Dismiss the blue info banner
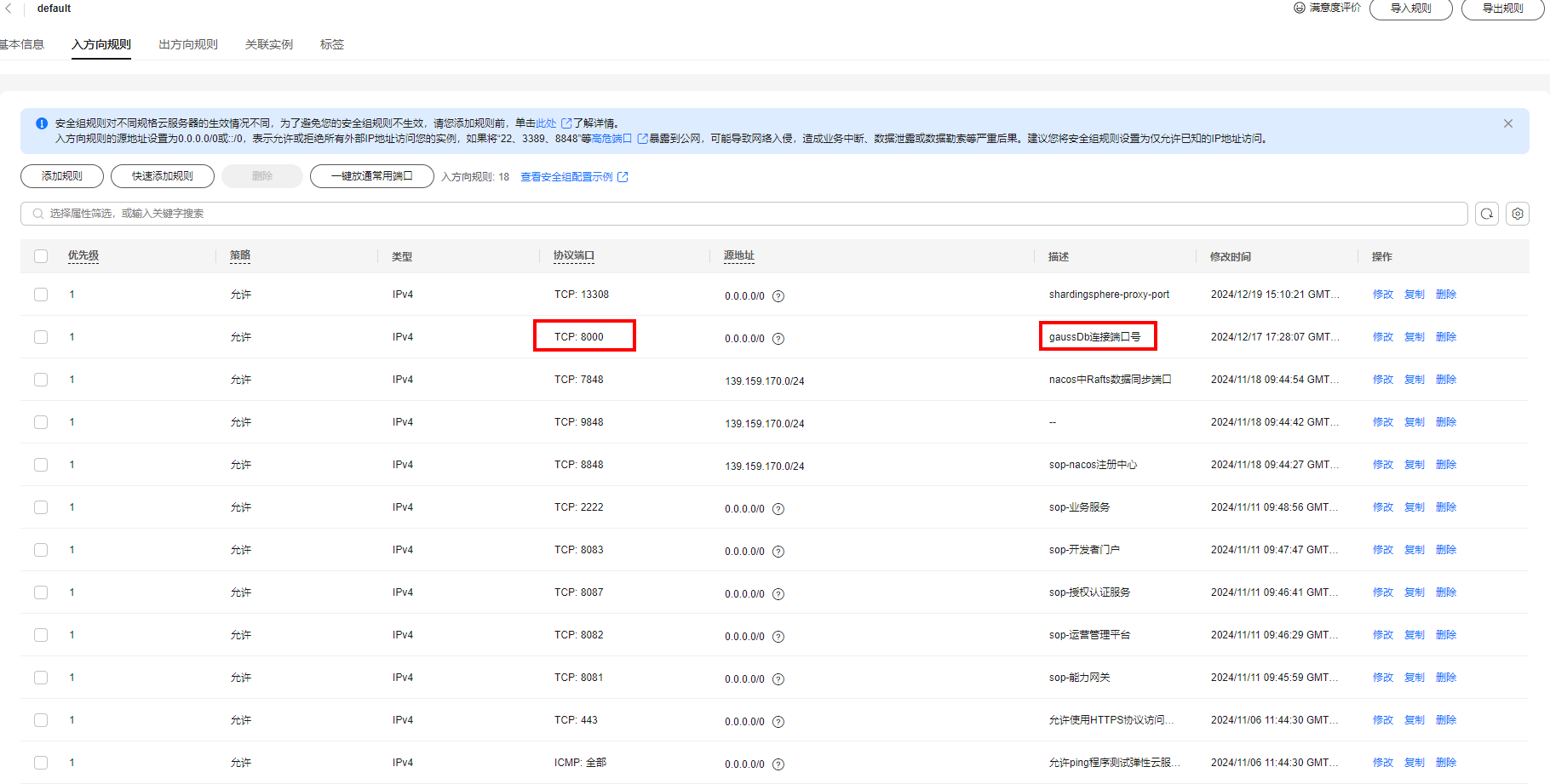Viewport: 1550px width, 784px height. point(1508,123)
